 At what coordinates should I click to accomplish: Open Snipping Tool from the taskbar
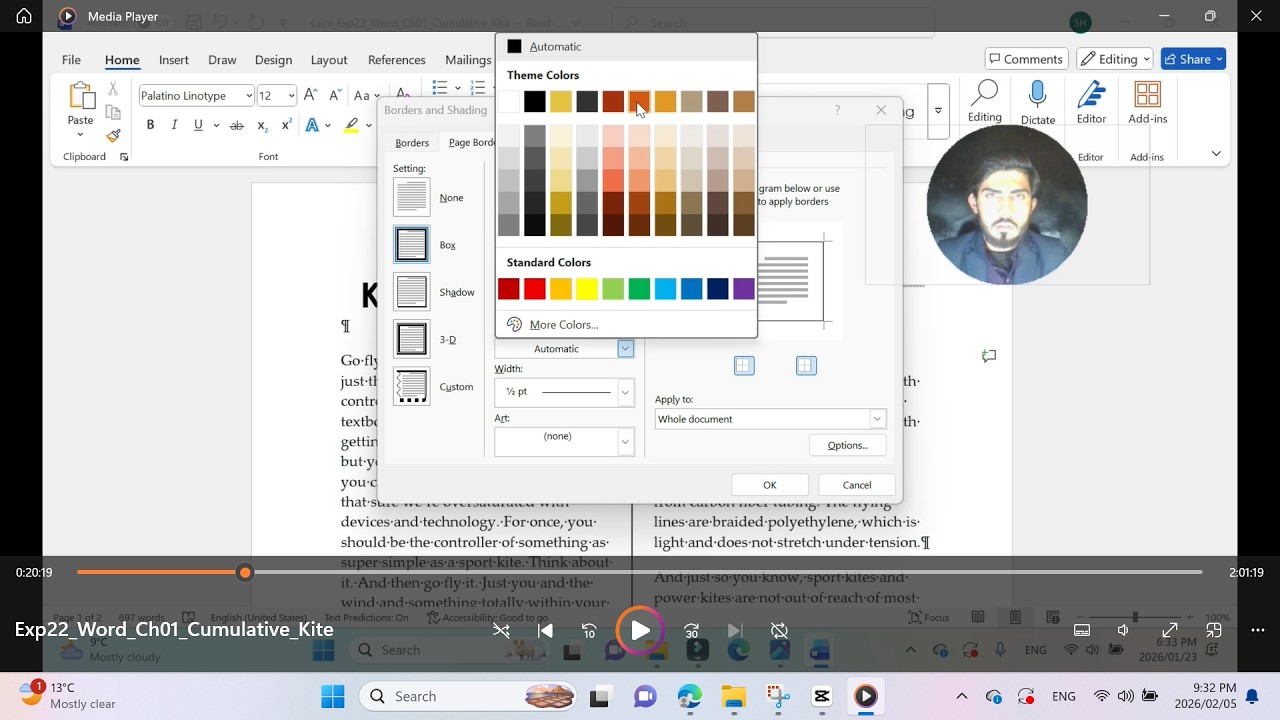[x=778, y=696]
